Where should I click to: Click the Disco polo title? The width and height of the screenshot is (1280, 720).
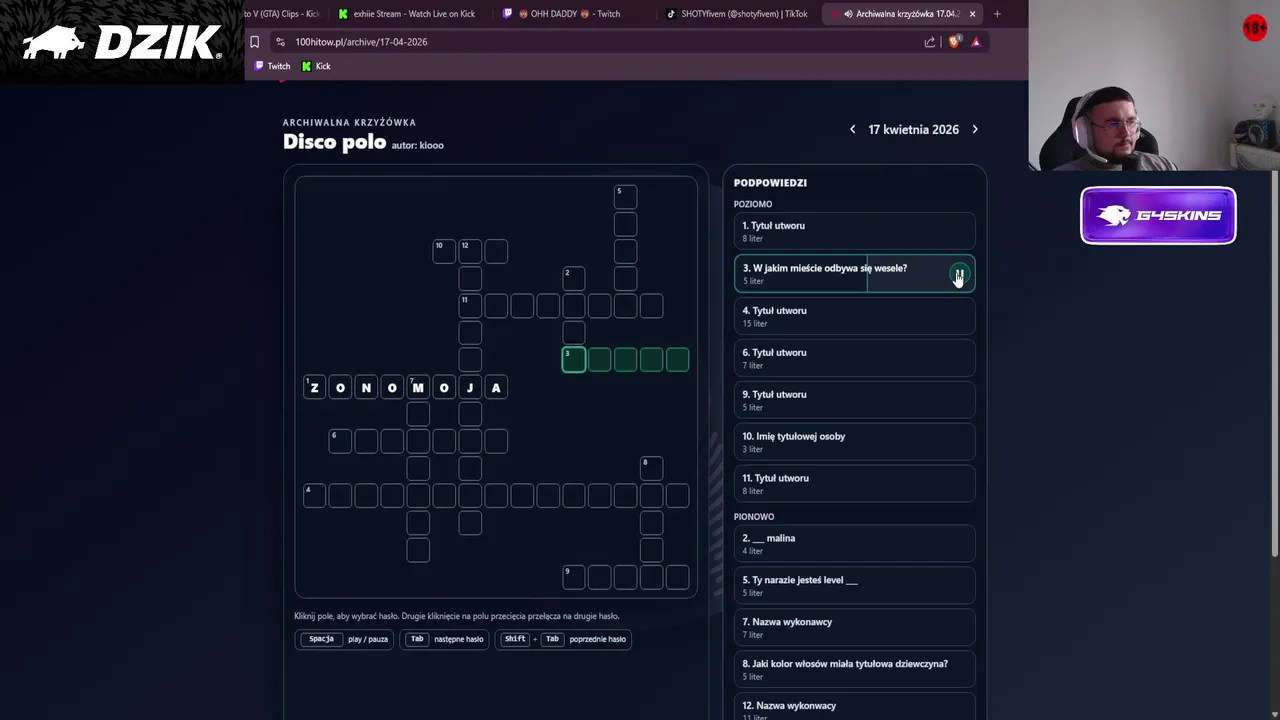334,142
